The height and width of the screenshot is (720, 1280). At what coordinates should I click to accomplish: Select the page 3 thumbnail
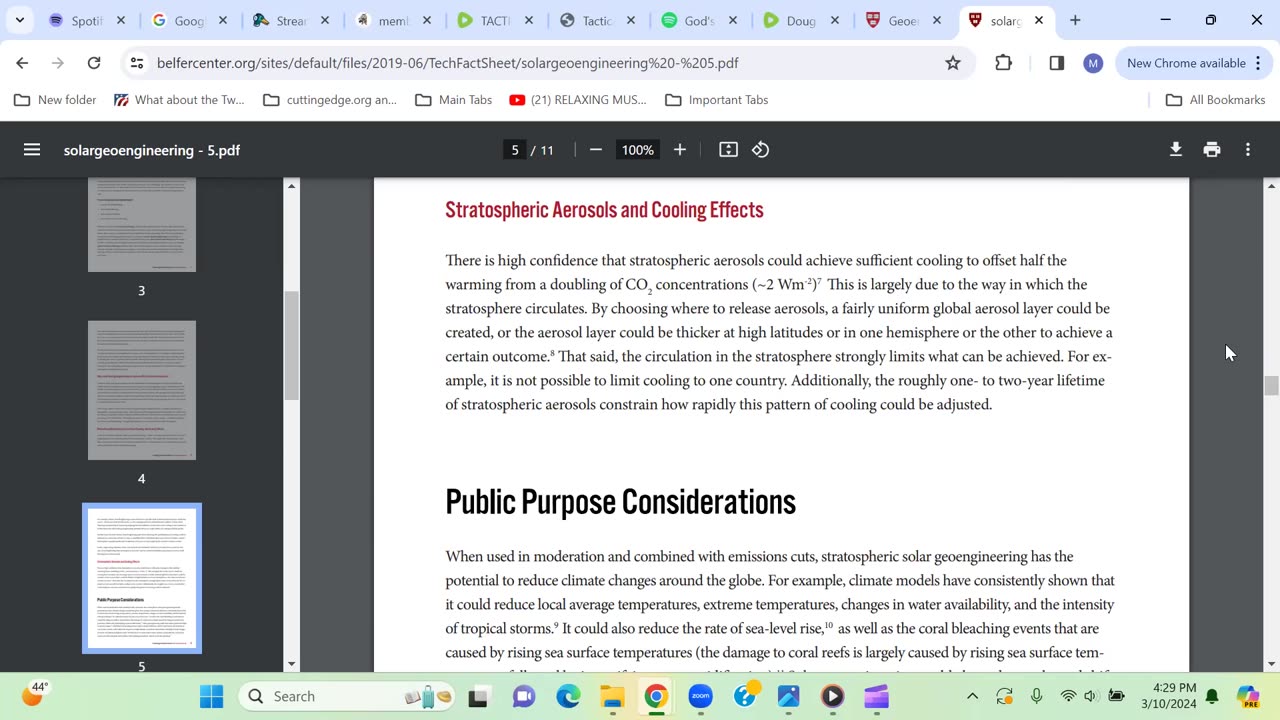click(142, 225)
